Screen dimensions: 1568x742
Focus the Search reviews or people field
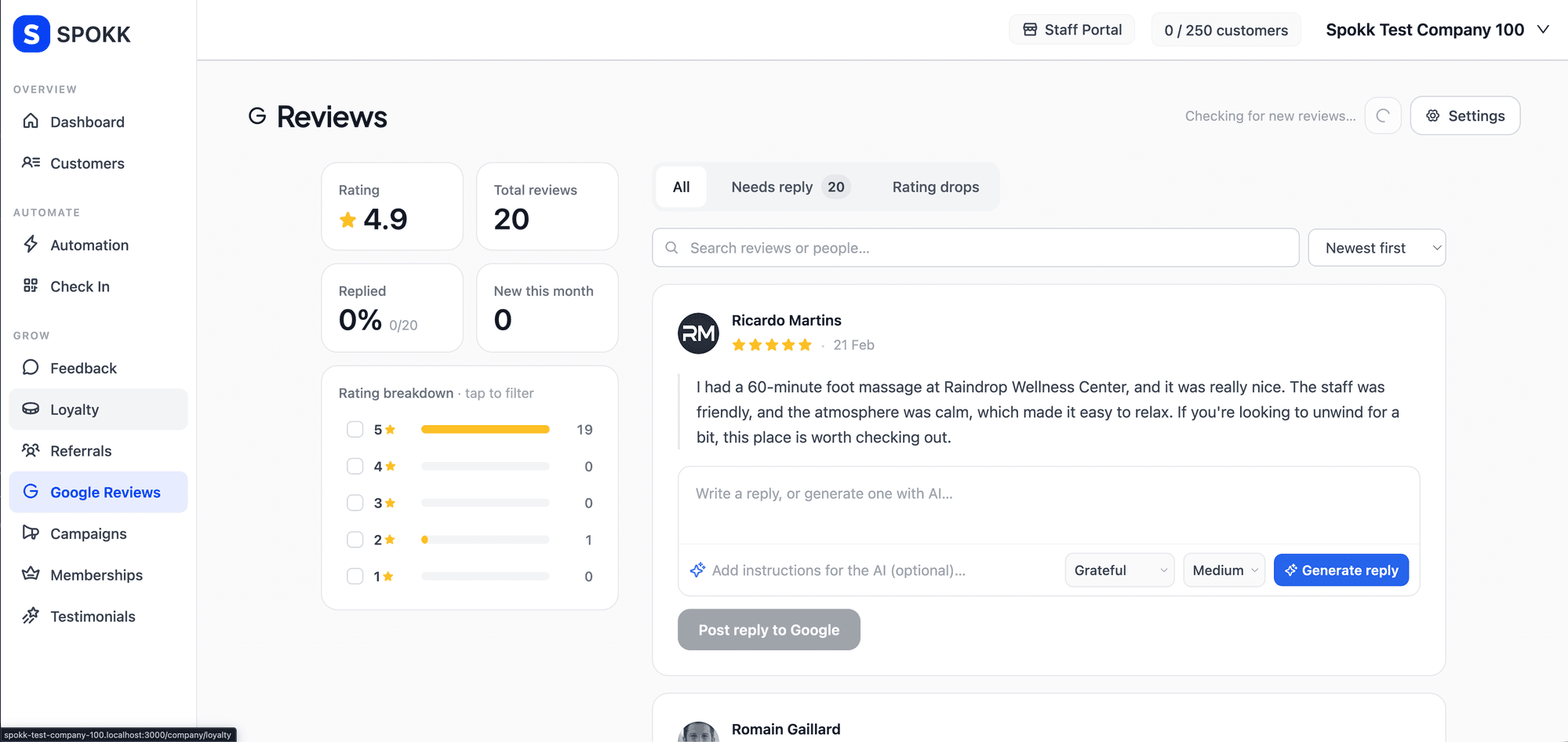pyautogui.click(x=975, y=248)
